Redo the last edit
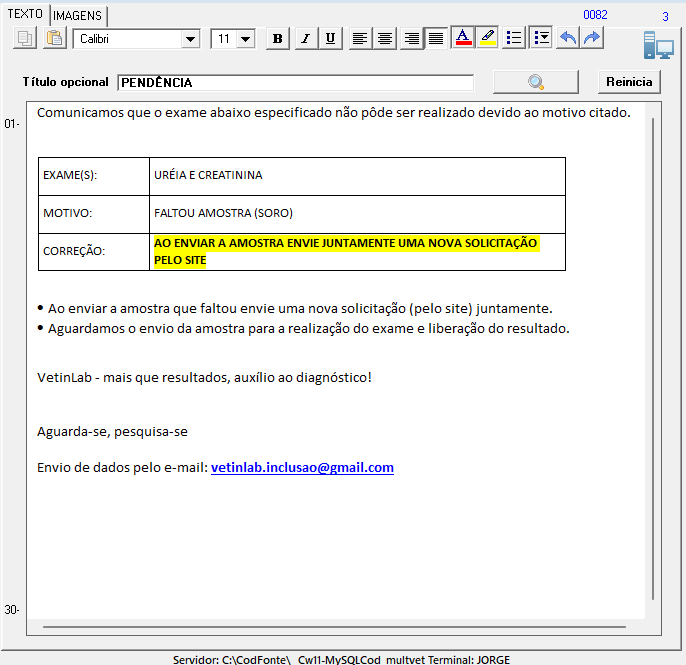 click(592, 39)
